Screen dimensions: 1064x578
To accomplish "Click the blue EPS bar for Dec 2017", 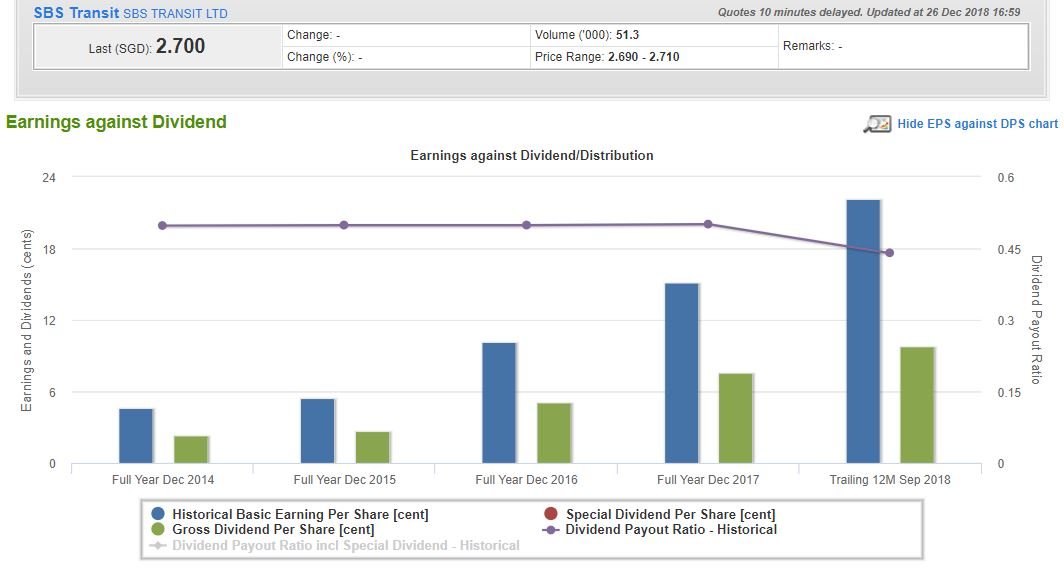I will point(681,373).
